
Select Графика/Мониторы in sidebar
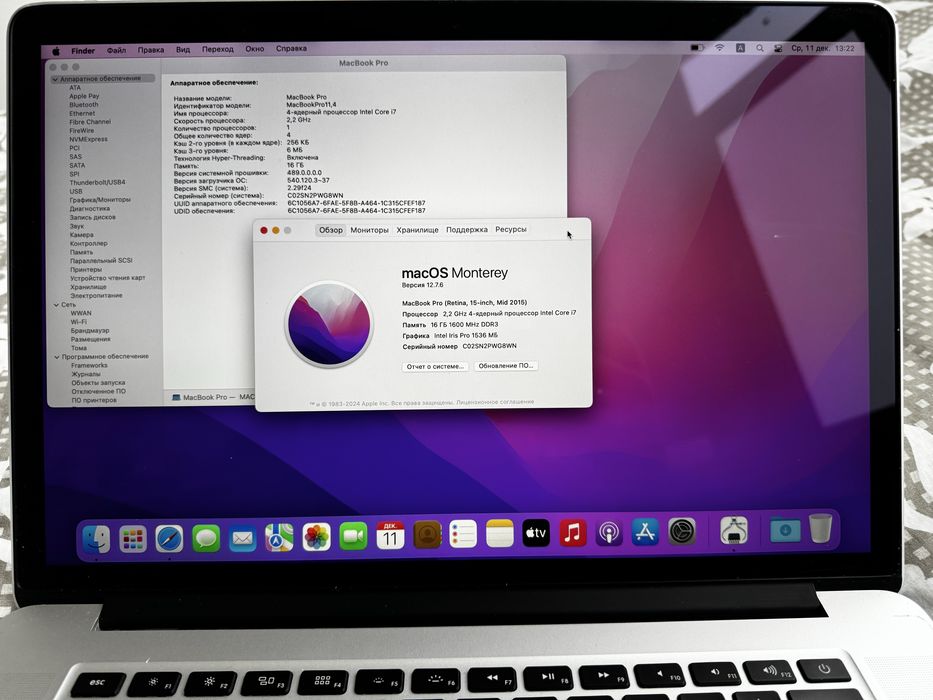pos(100,200)
